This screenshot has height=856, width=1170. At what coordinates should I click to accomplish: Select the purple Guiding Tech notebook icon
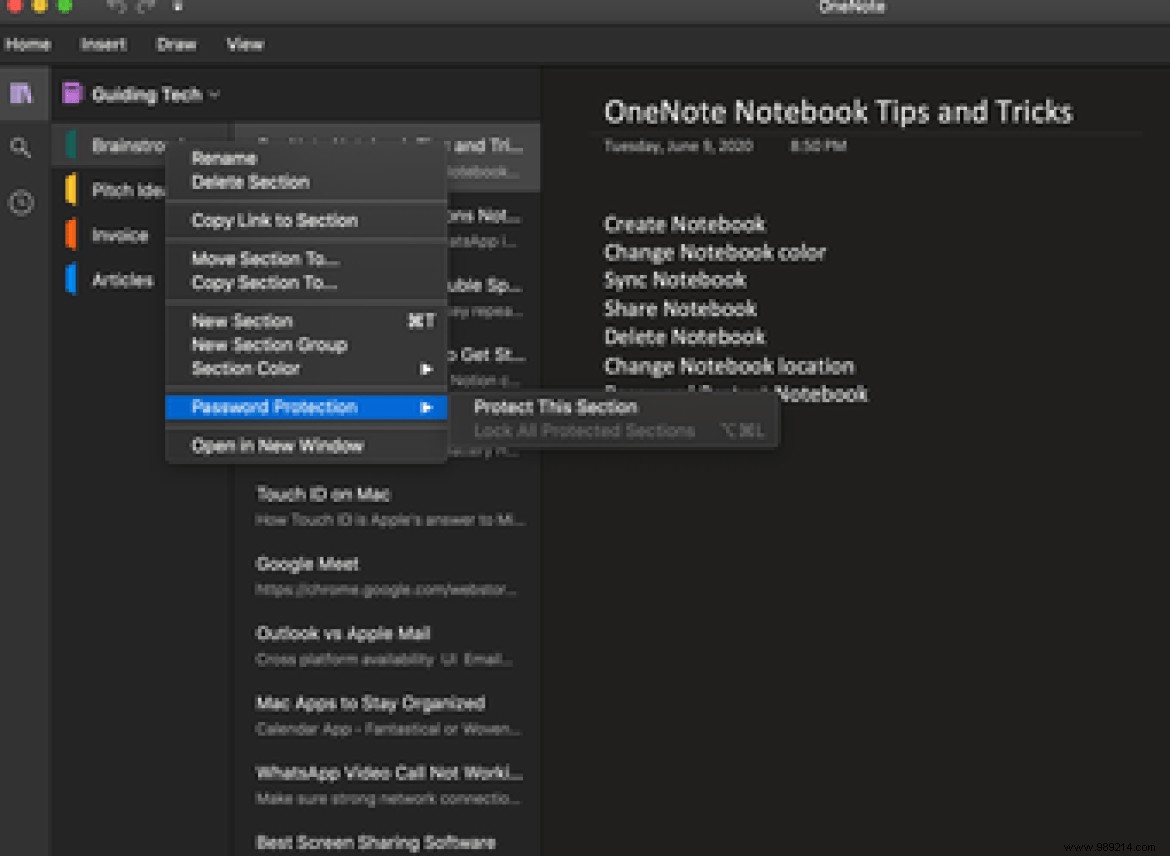[72, 93]
